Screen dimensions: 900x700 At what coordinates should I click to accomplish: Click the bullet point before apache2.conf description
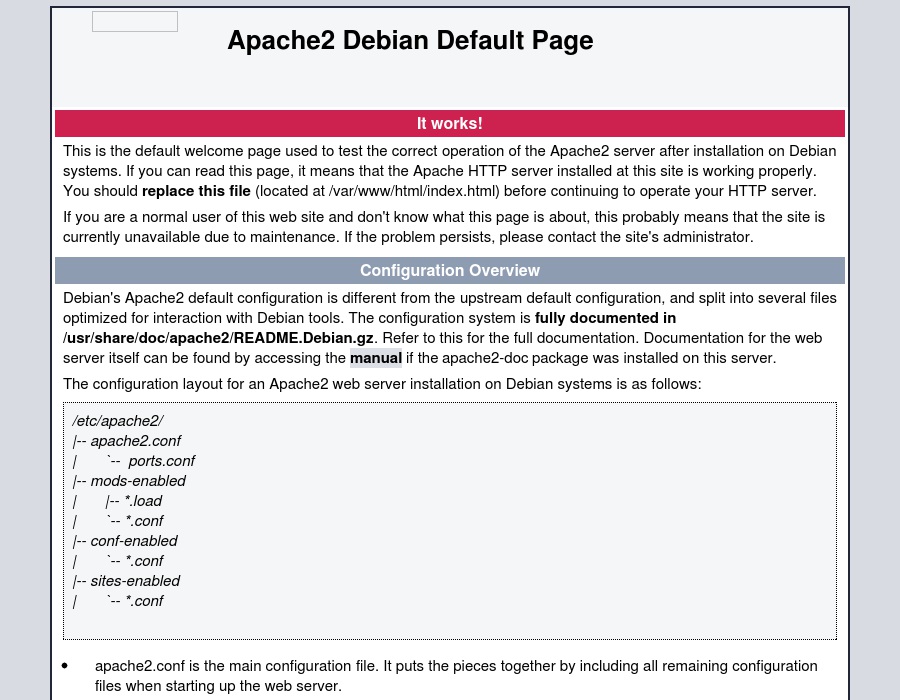pos(65,666)
